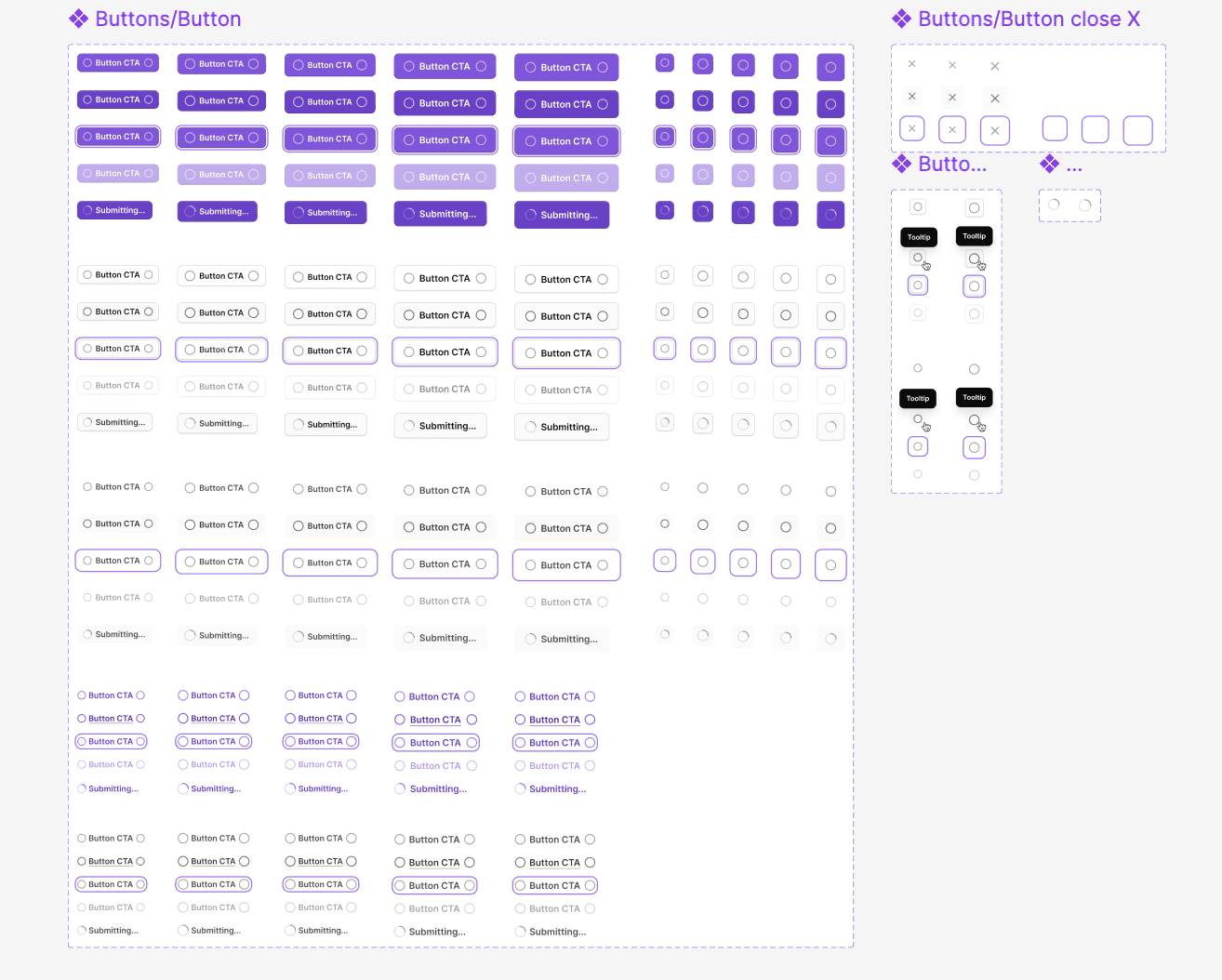Click the largest purple "Submitting..." text link
The height and width of the screenshot is (980, 1222).
tap(551, 789)
